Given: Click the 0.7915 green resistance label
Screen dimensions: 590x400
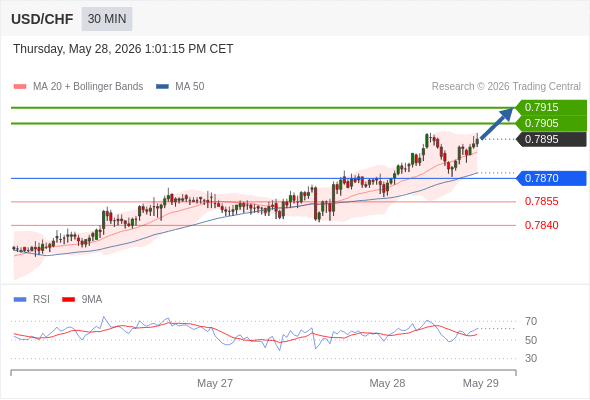Looking at the screenshot, I should point(551,107).
